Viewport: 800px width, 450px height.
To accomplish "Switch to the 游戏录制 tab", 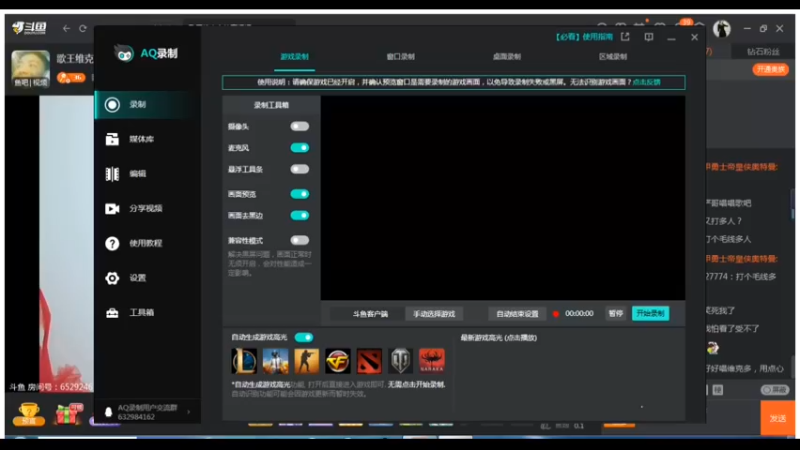I will 294,57.
